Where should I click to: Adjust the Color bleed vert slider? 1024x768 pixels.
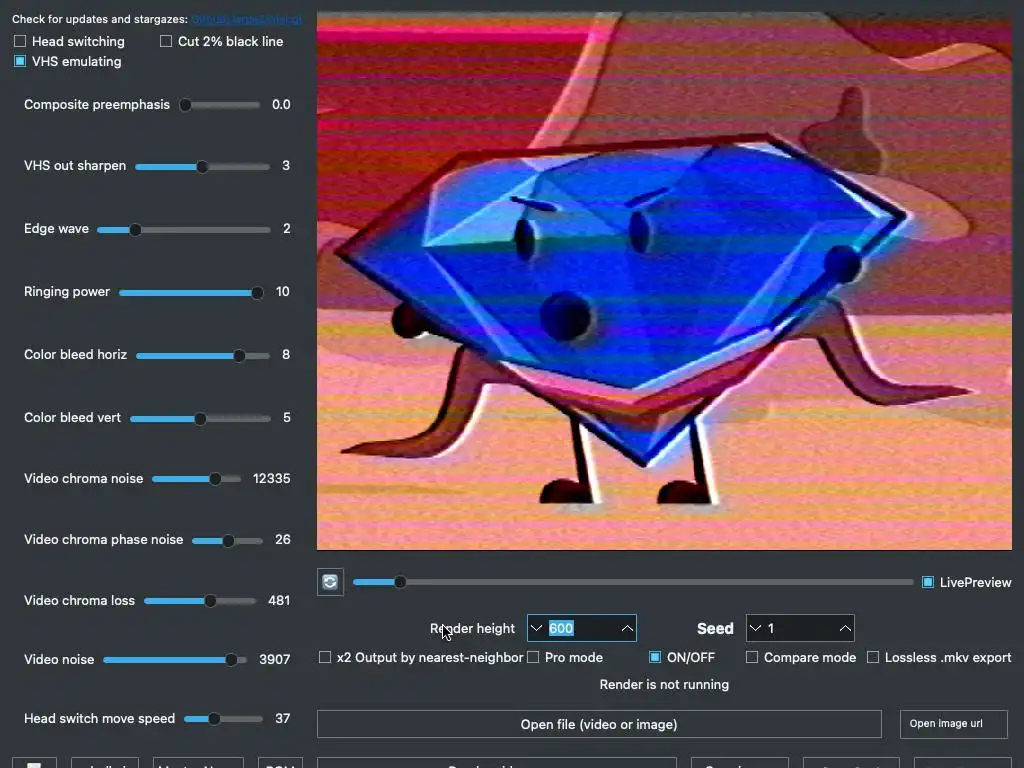click(x=200, y=419)
